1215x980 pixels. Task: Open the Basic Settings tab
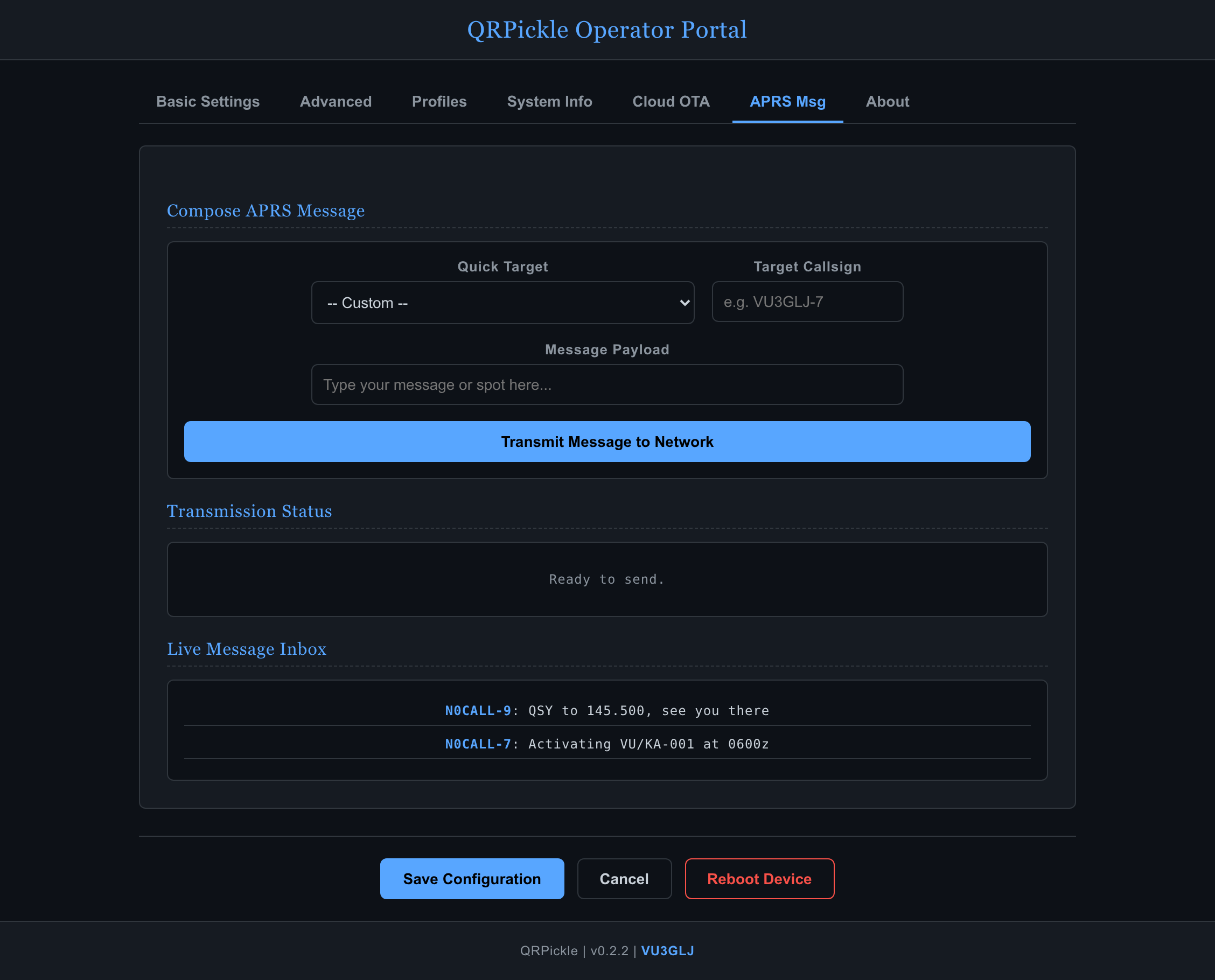(x=208, y=102)
